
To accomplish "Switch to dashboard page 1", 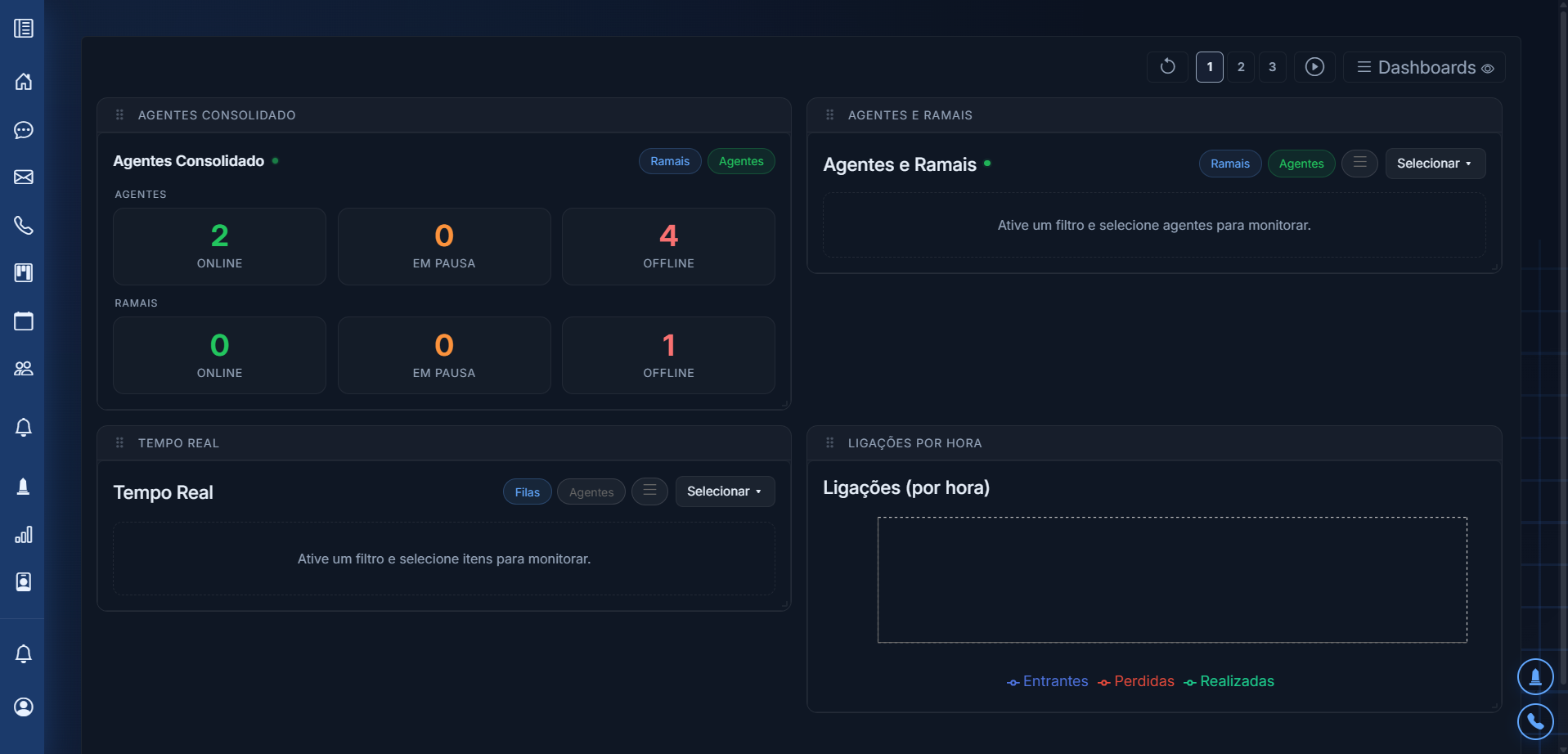I will tap(1210, 67).
